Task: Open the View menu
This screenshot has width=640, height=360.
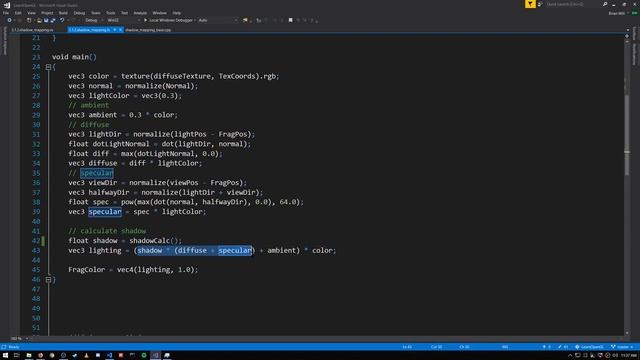Action: [x=31, y=13]
